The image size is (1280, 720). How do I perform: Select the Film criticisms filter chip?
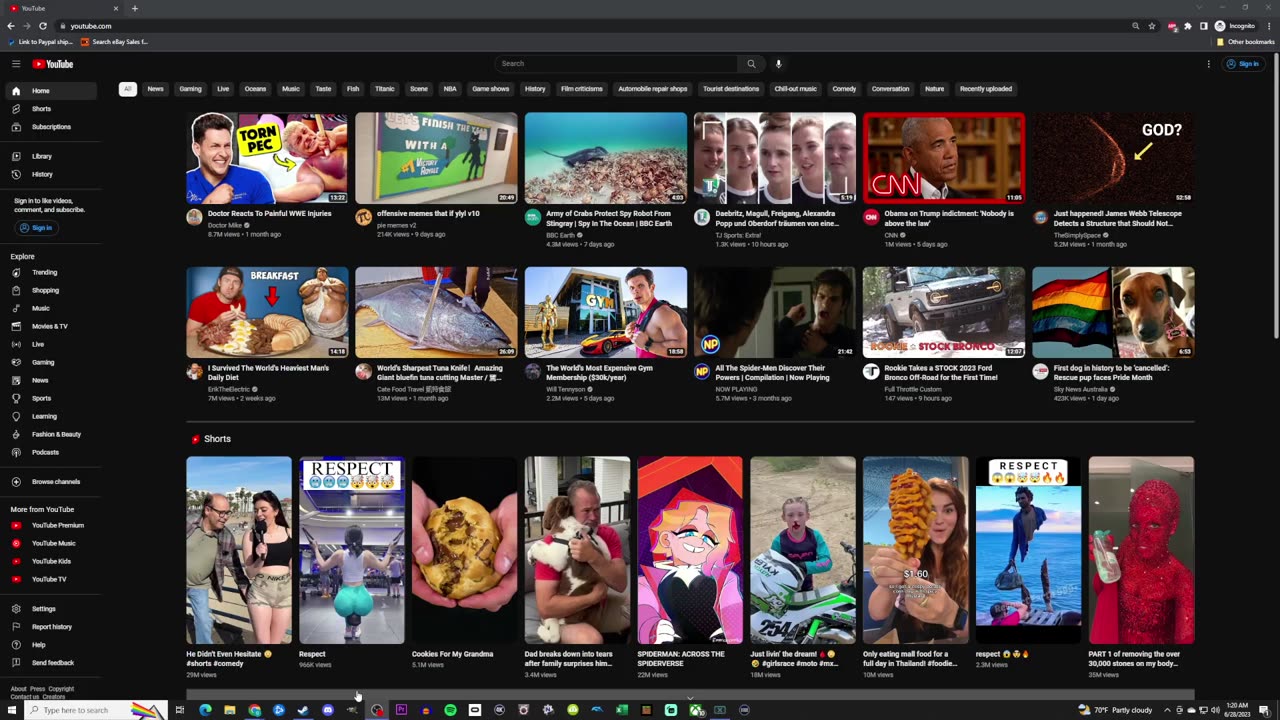(x=581, y=89)
